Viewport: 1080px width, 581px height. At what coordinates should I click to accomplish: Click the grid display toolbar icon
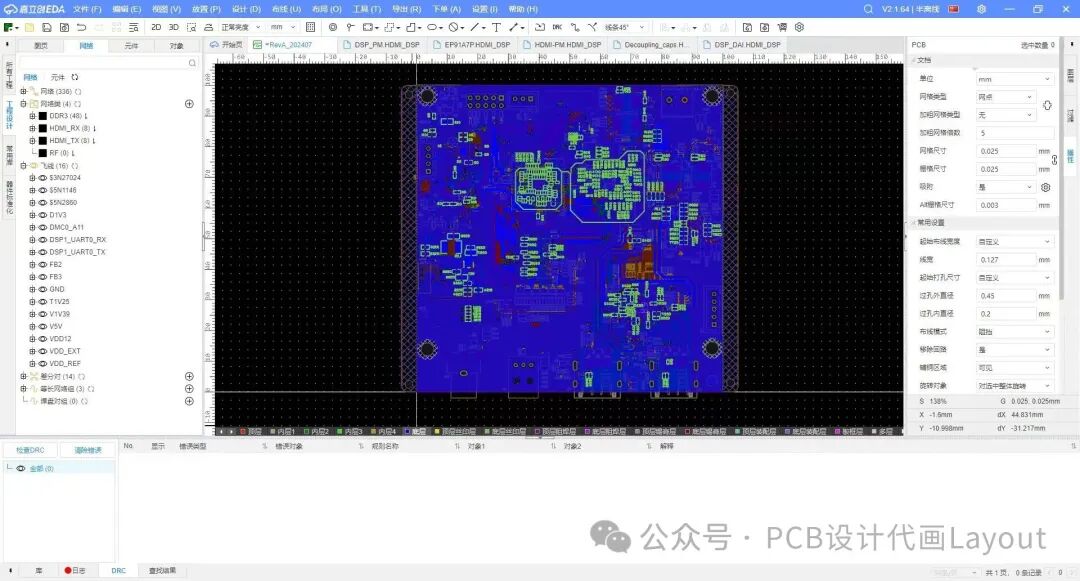[311, 28]
